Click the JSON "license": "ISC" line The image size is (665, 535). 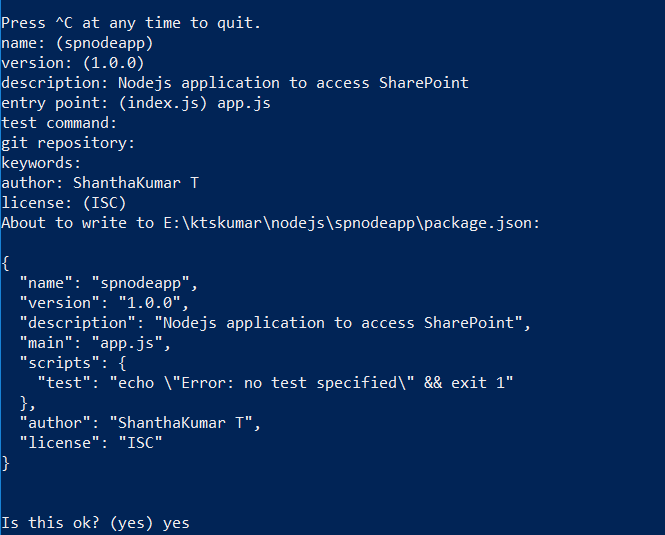[x=91, y=443]
